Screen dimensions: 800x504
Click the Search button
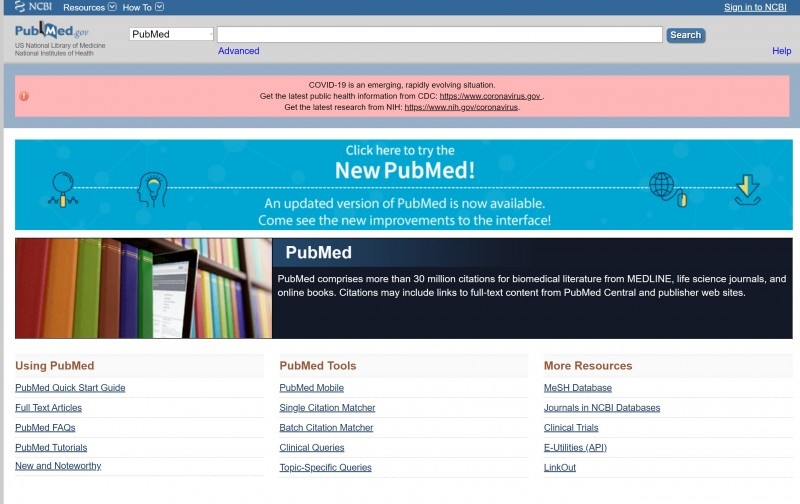(686, 35)
